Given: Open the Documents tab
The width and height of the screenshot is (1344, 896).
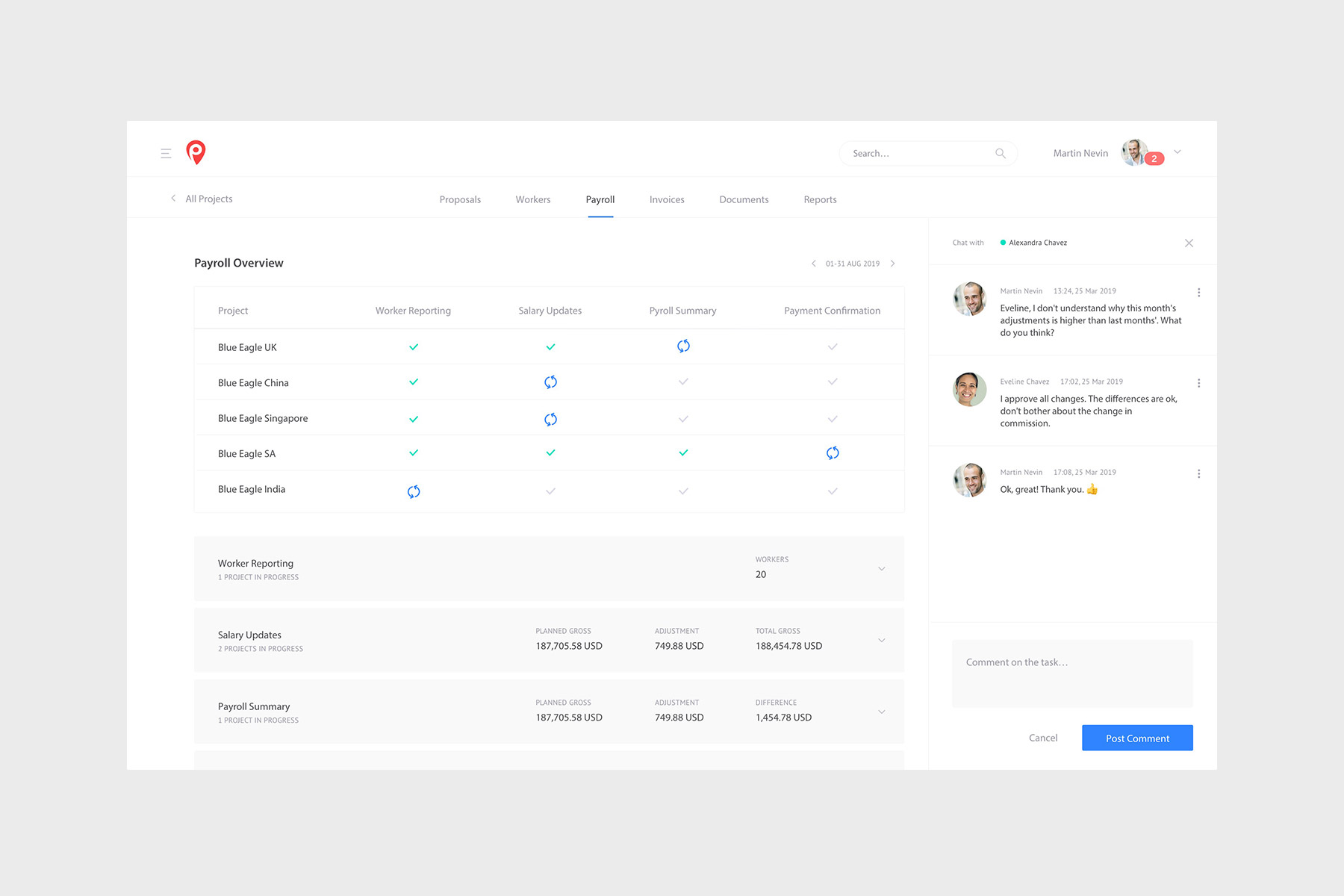Looking at the screenshot, I should click(744, 199).
